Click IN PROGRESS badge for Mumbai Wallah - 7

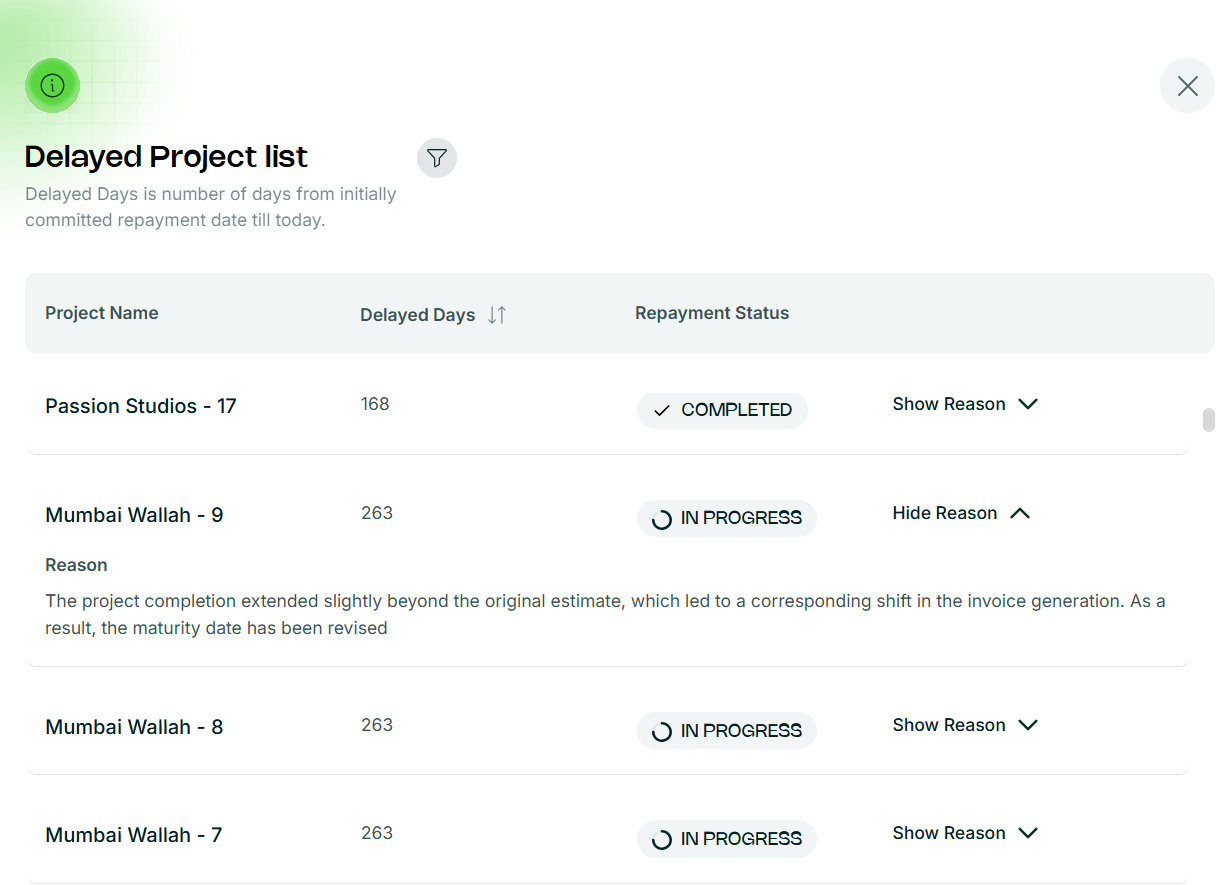727,839
